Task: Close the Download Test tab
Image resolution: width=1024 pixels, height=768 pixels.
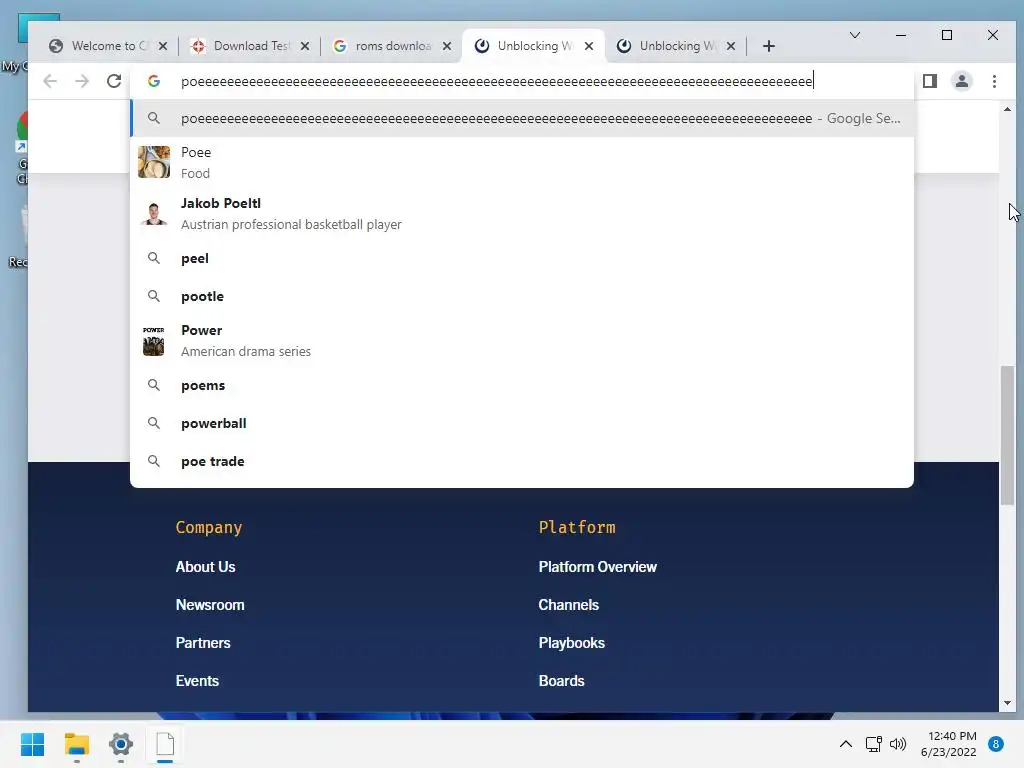Action: 305,46
